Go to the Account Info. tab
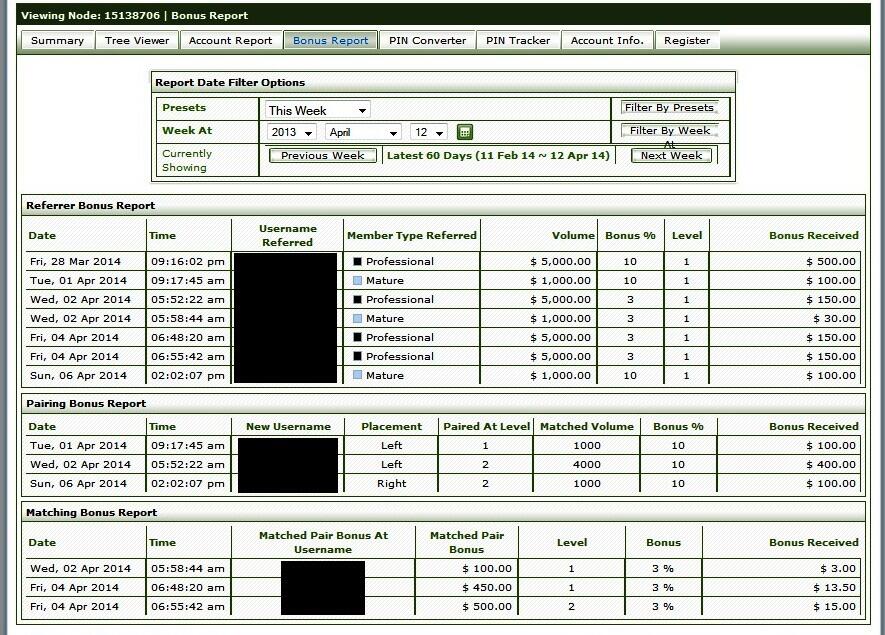 click(x=607, y=41)
